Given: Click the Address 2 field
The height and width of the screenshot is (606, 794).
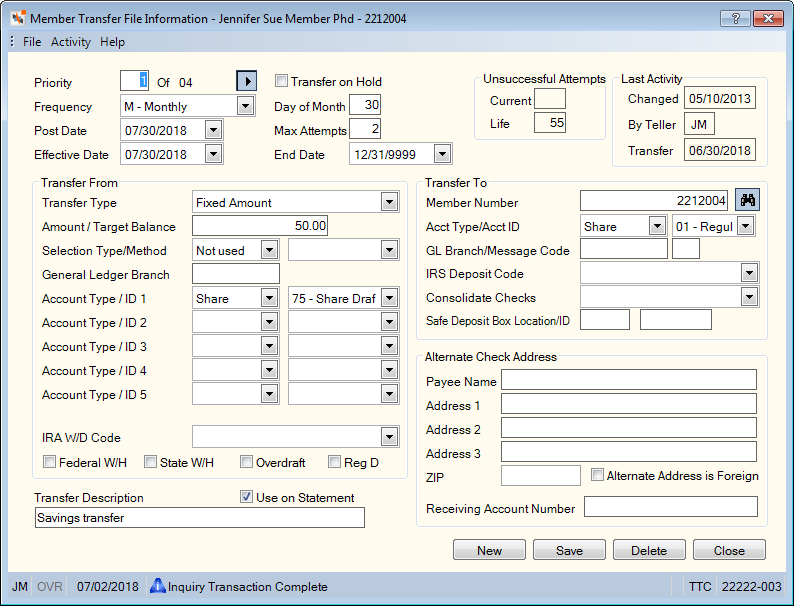Looking at the screenshot, I should click(629, 428).
